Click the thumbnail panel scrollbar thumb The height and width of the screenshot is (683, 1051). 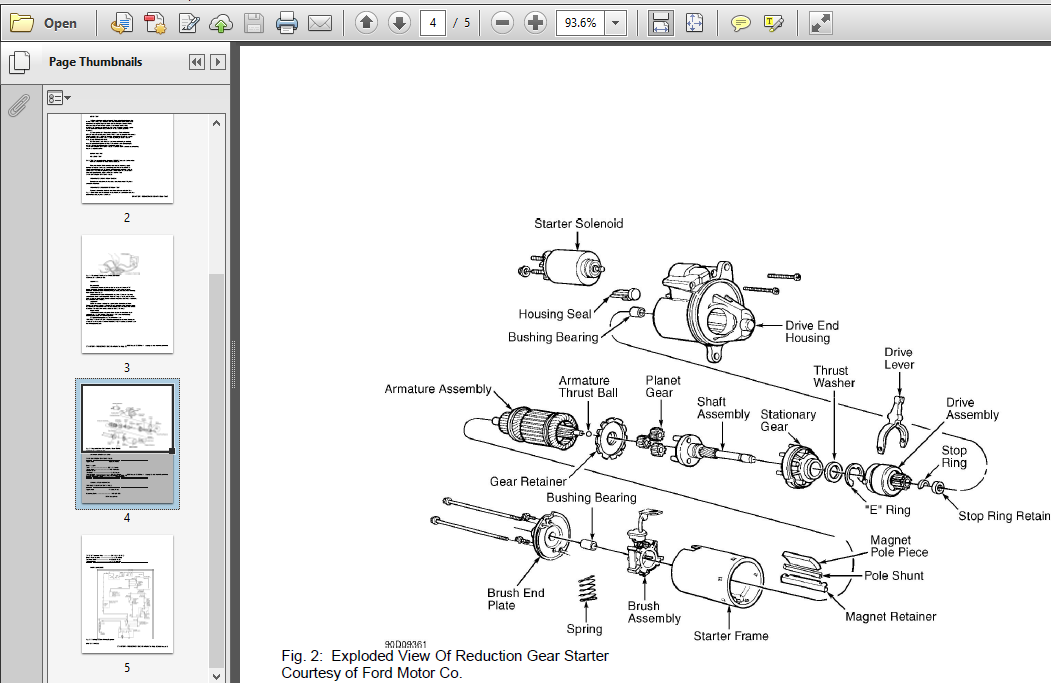point(216,471)
